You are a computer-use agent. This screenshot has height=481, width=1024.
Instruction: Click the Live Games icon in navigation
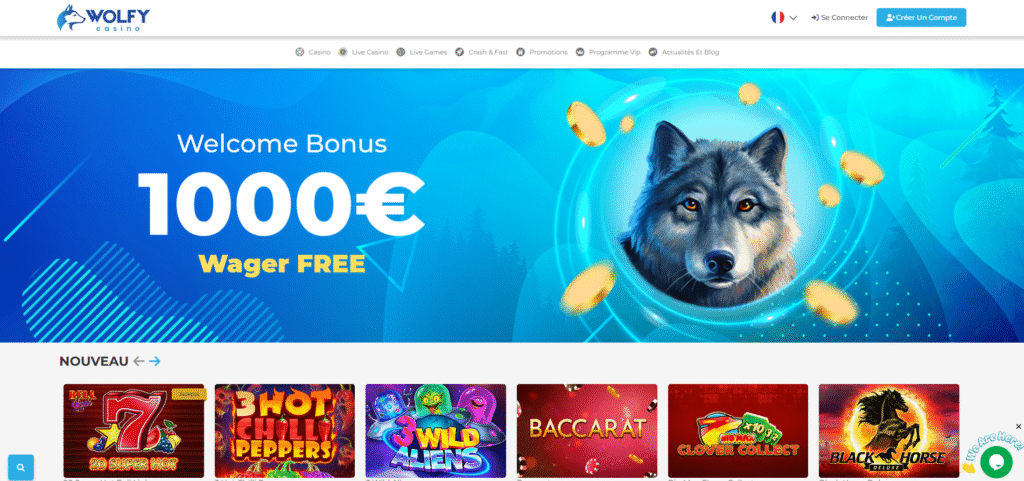click(400, 52)
